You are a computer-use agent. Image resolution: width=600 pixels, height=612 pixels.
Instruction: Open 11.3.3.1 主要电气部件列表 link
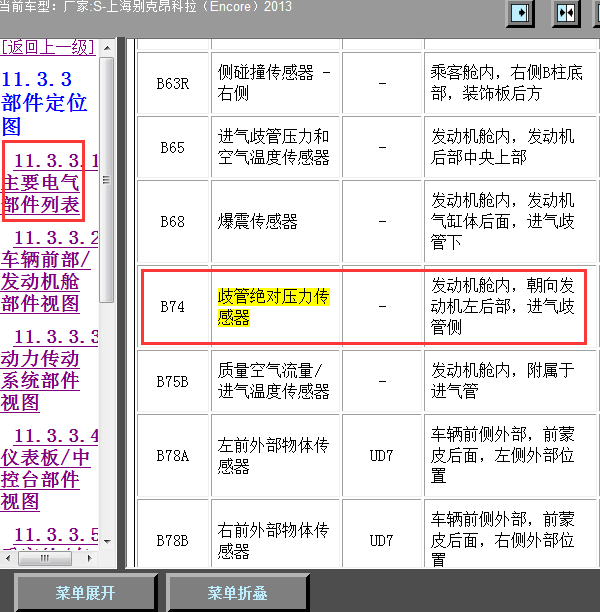pos(50,183)
